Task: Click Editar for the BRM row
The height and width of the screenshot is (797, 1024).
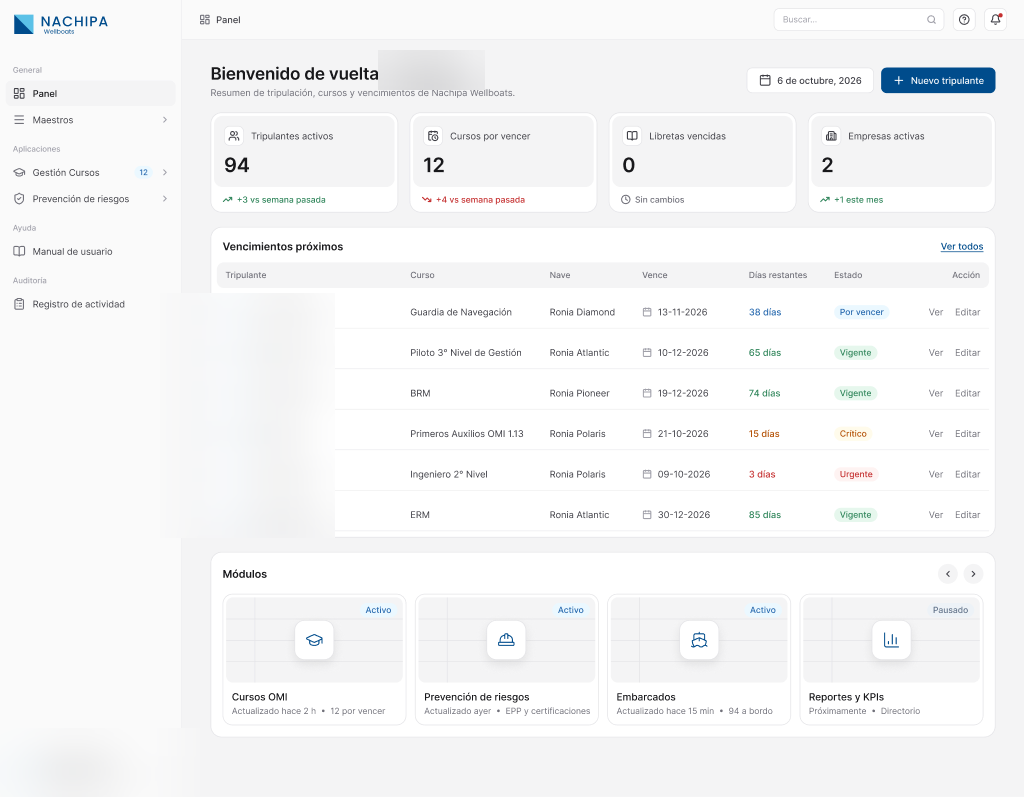Action: tap(967, 393)
